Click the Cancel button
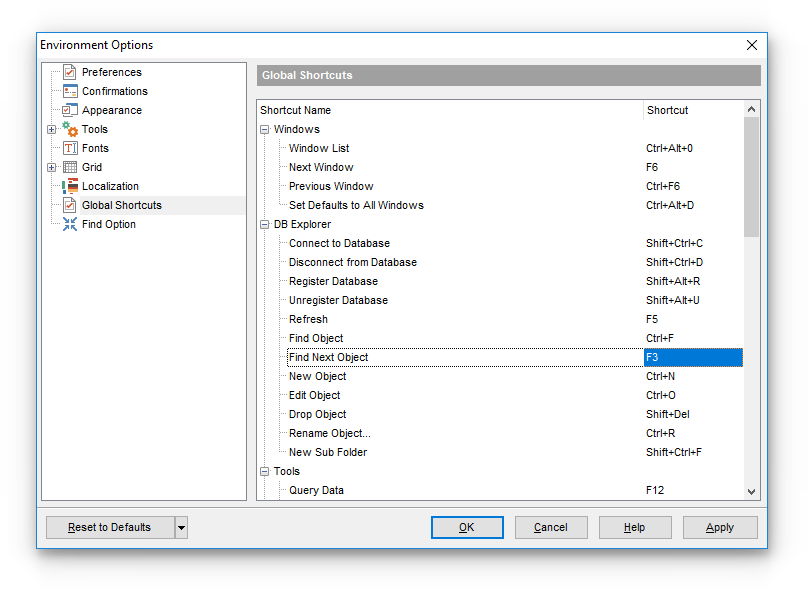Image resolution: width=808 pixels, height=593 pixels. click(x=550, y=528)
